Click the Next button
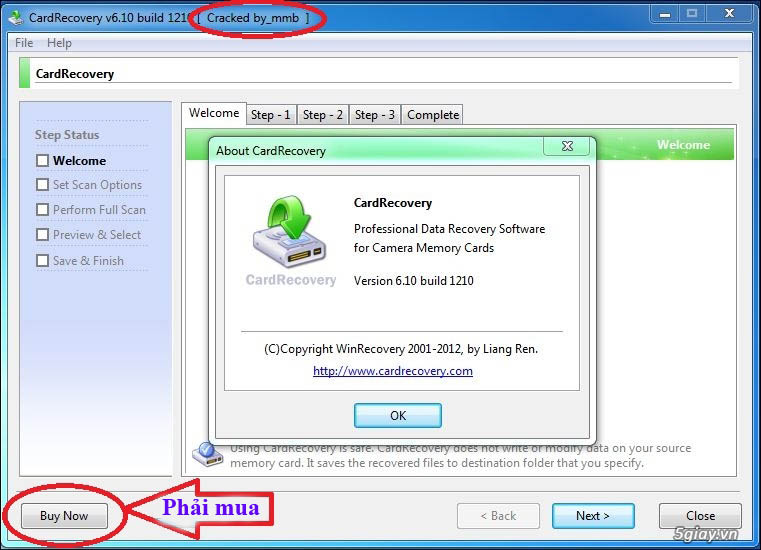Screen dimensions: 761x550 592,516
